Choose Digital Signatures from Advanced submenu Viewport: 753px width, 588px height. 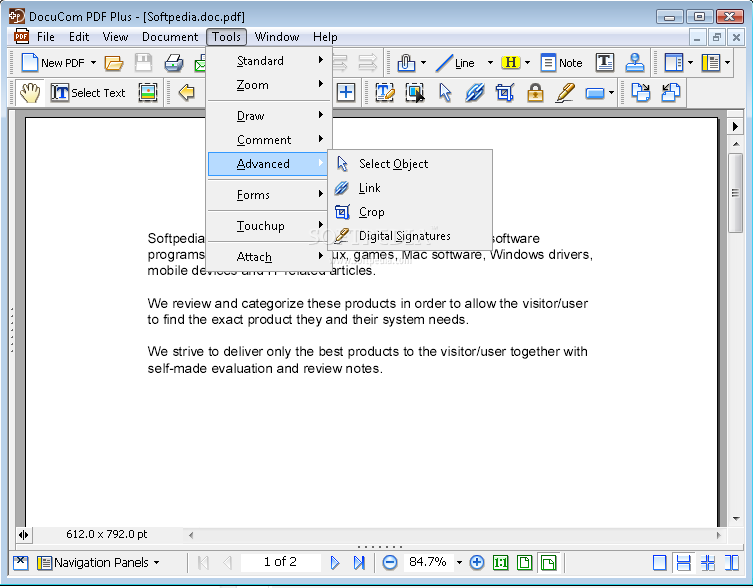point(410,236)
